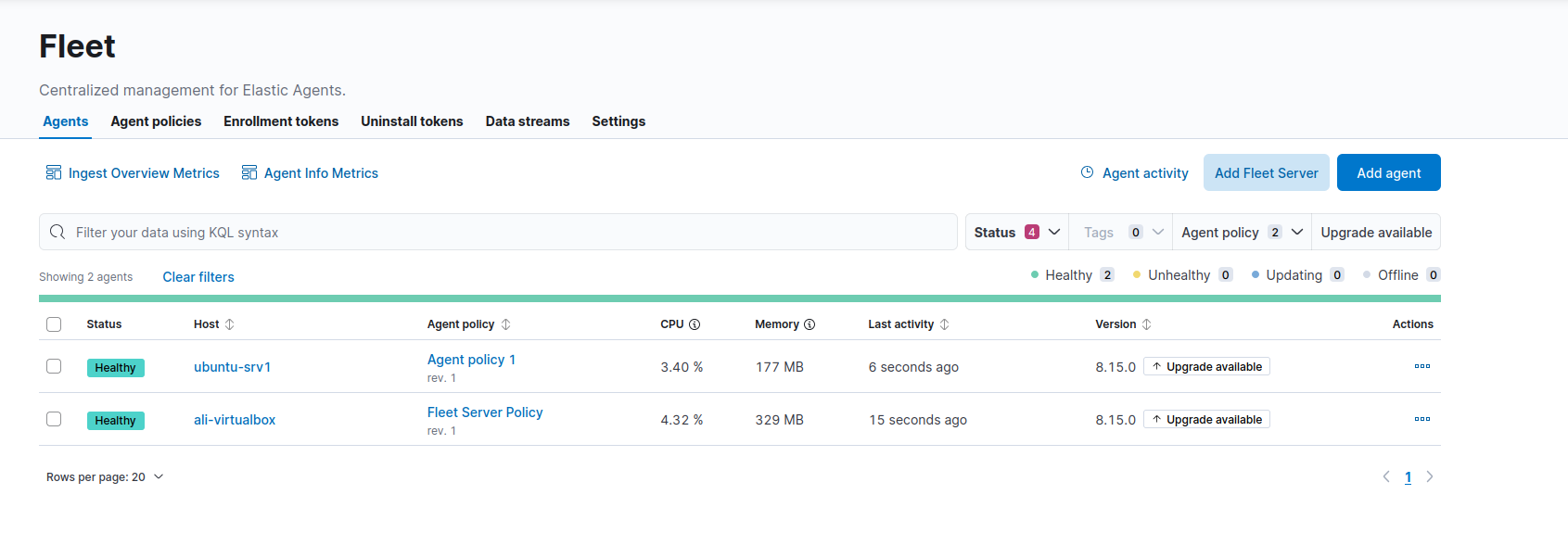Show CPU column info tooltip icon

coord(695,324)
